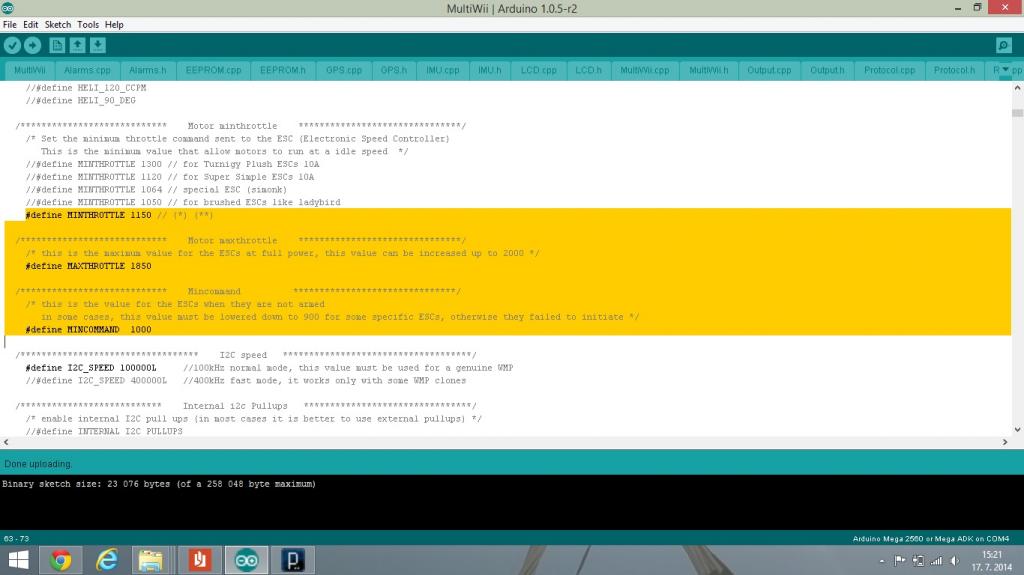Upload the sketch with the arrow icon

32,45
